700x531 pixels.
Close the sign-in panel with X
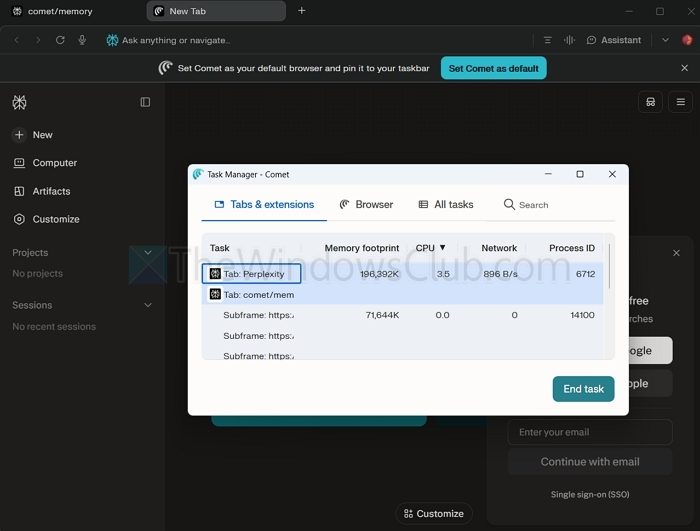point(676,253)
